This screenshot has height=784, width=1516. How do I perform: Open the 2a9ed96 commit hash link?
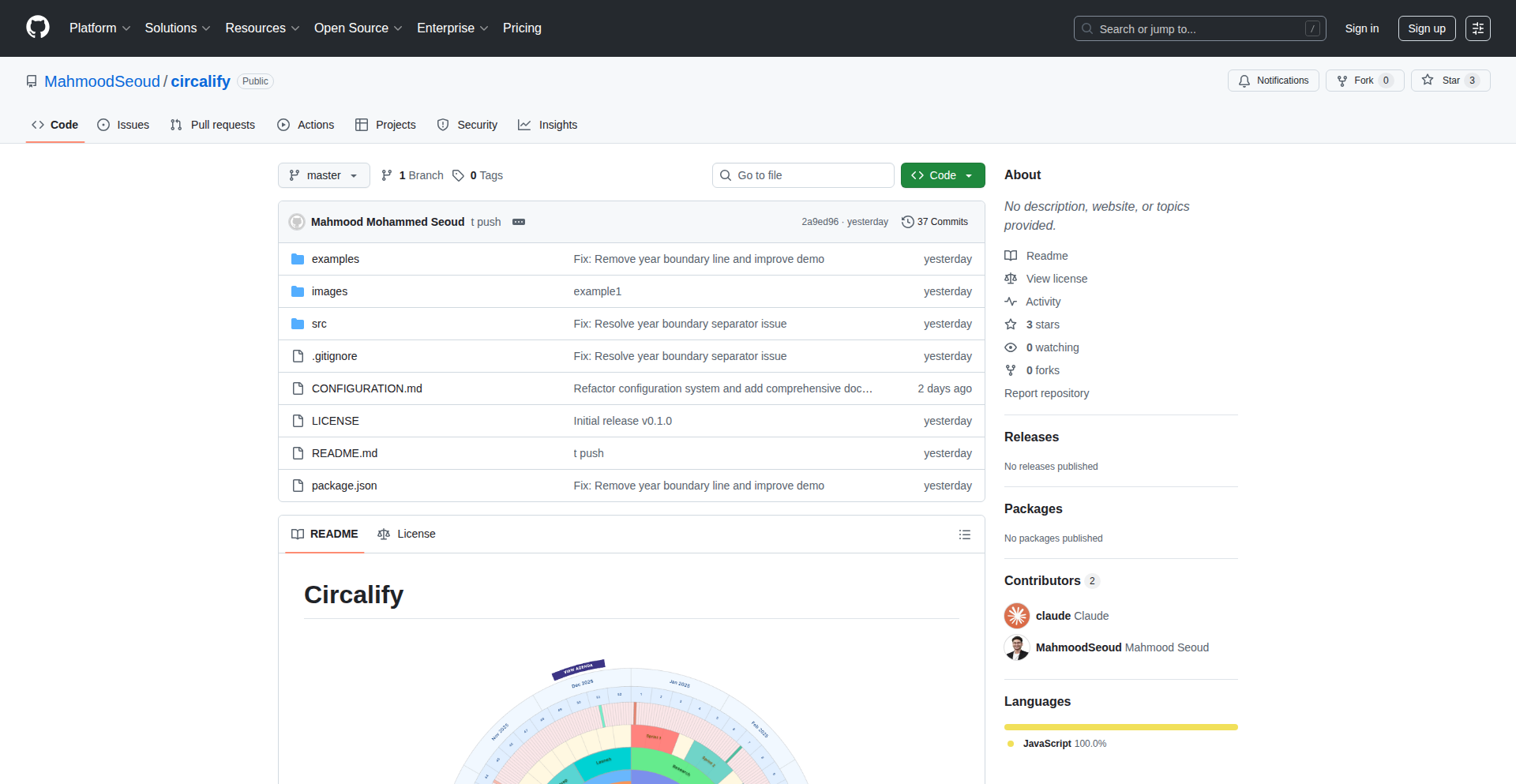[x=820, y=222]
